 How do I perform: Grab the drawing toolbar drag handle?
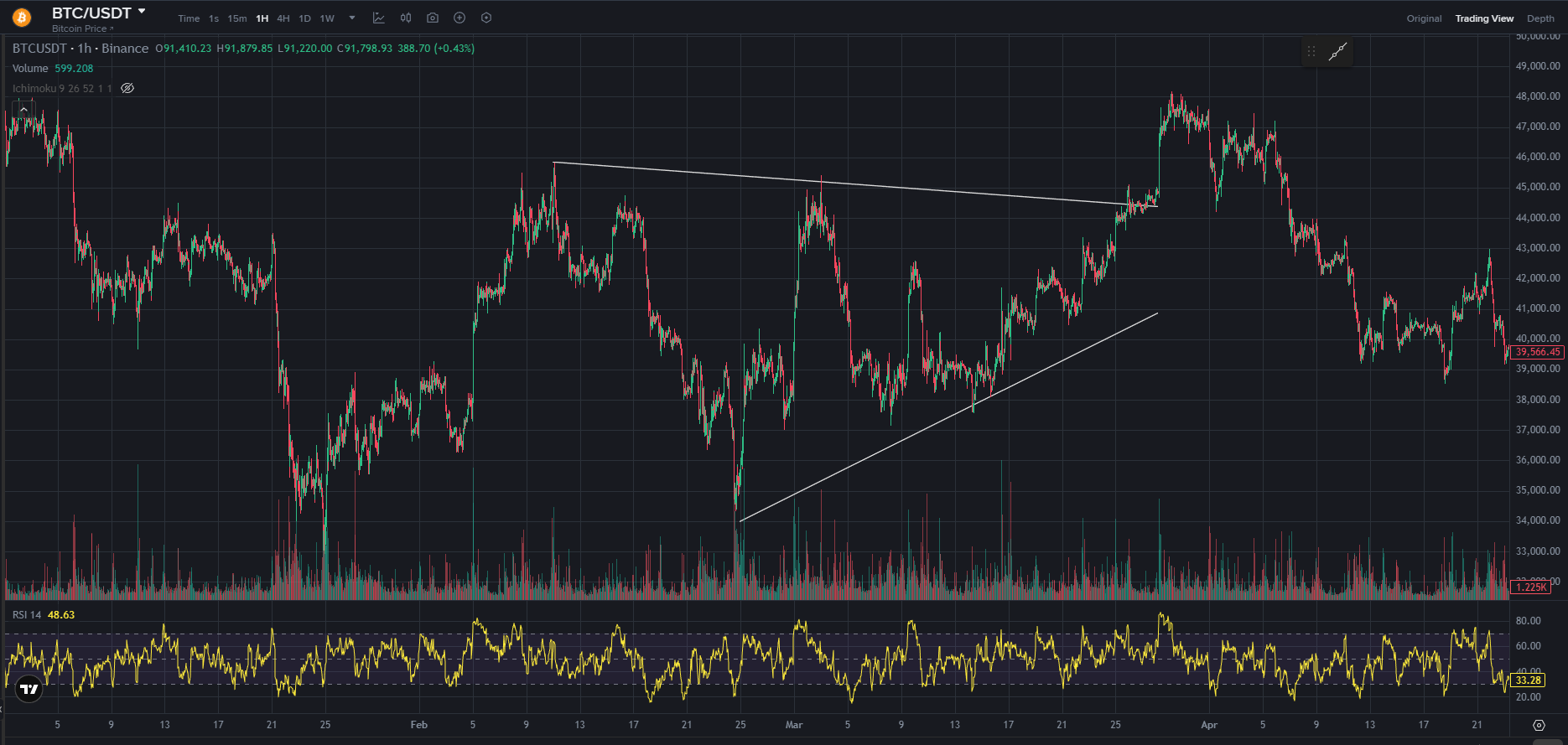click(x=1311, y=52)
